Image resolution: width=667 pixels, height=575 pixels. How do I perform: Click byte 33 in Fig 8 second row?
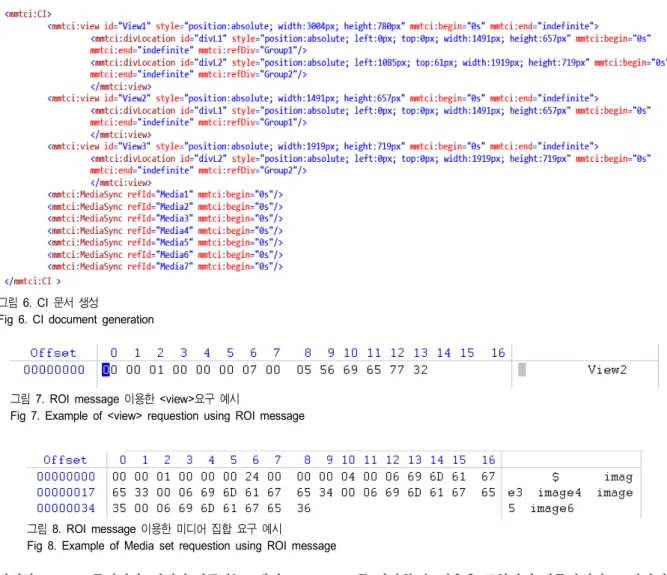pyautogui.click(x=141, y=492)
